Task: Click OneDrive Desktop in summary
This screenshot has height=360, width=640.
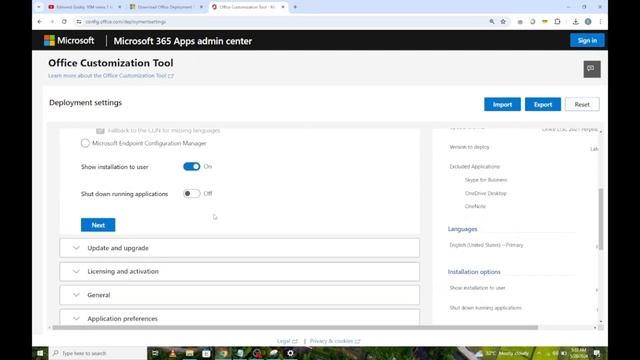Action: [485, 193]
